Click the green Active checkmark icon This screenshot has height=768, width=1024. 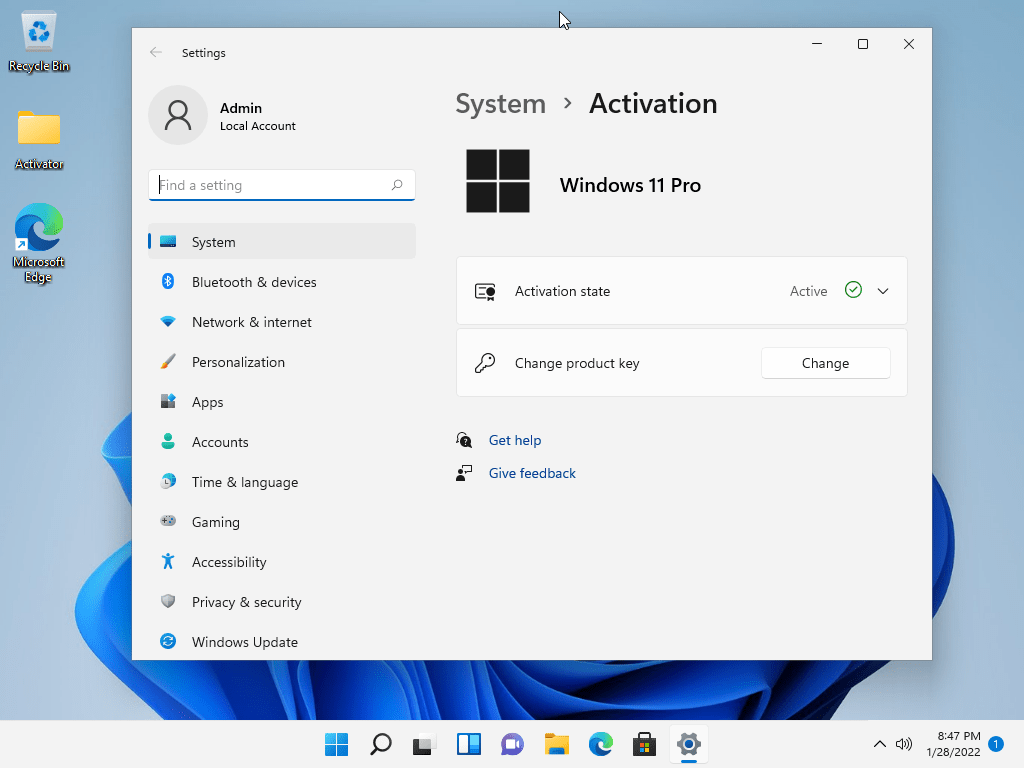[853, 290]
